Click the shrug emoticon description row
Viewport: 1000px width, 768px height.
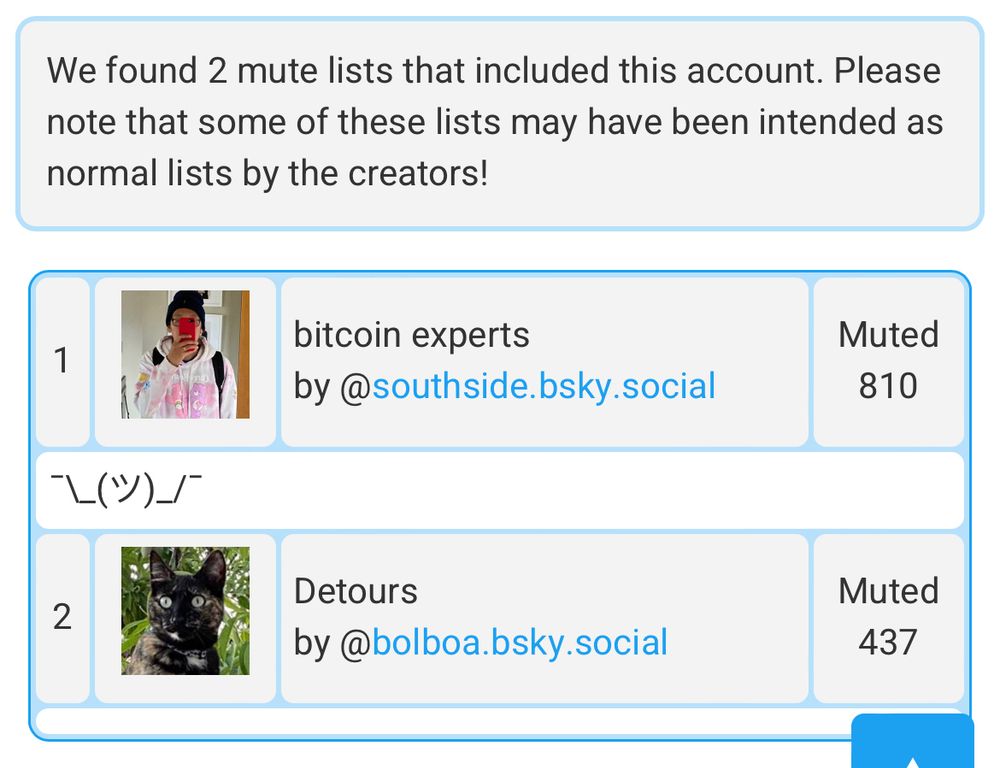[x=500, y=490]
